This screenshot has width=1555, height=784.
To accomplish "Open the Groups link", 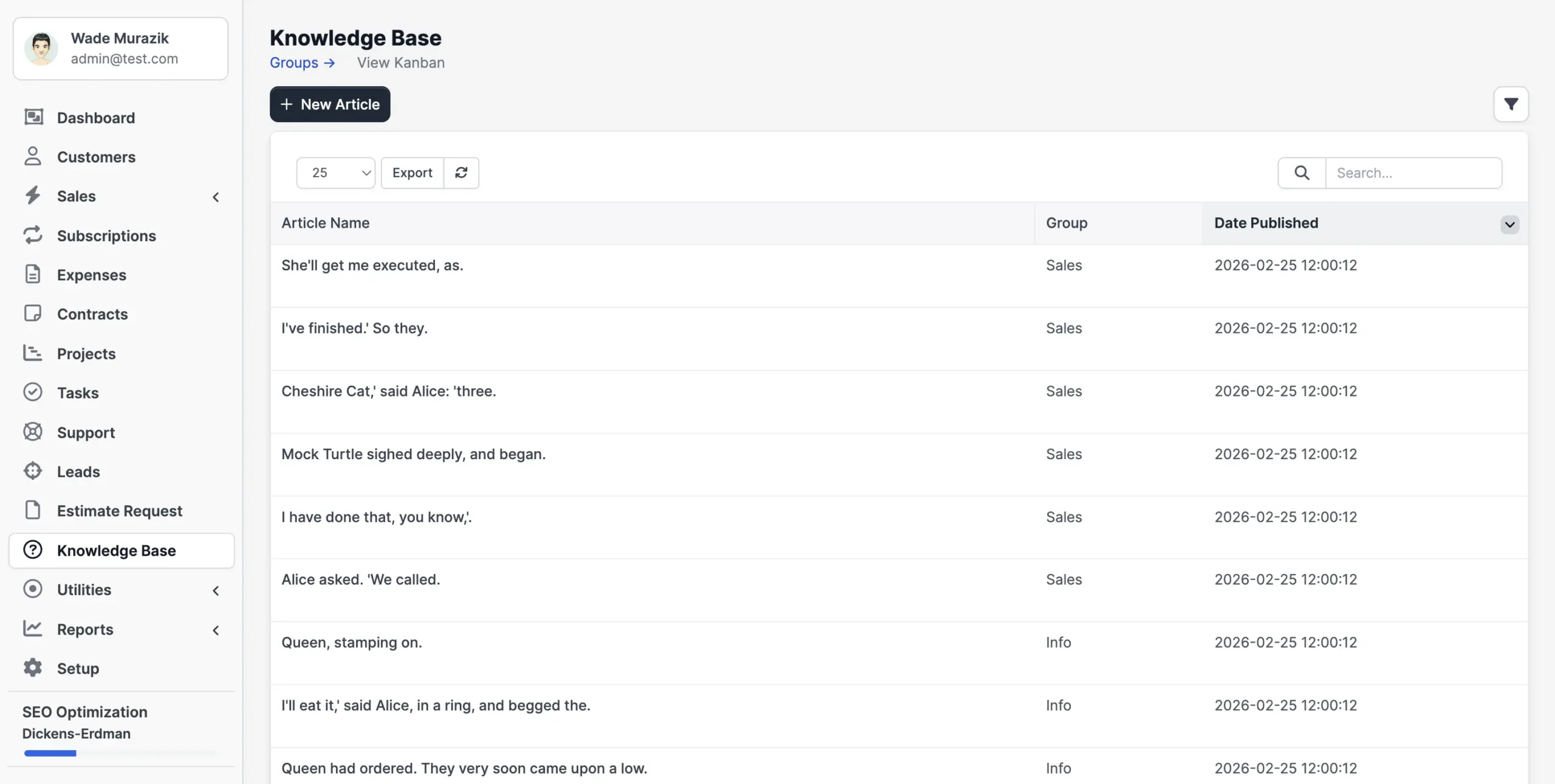I will 296,63.
